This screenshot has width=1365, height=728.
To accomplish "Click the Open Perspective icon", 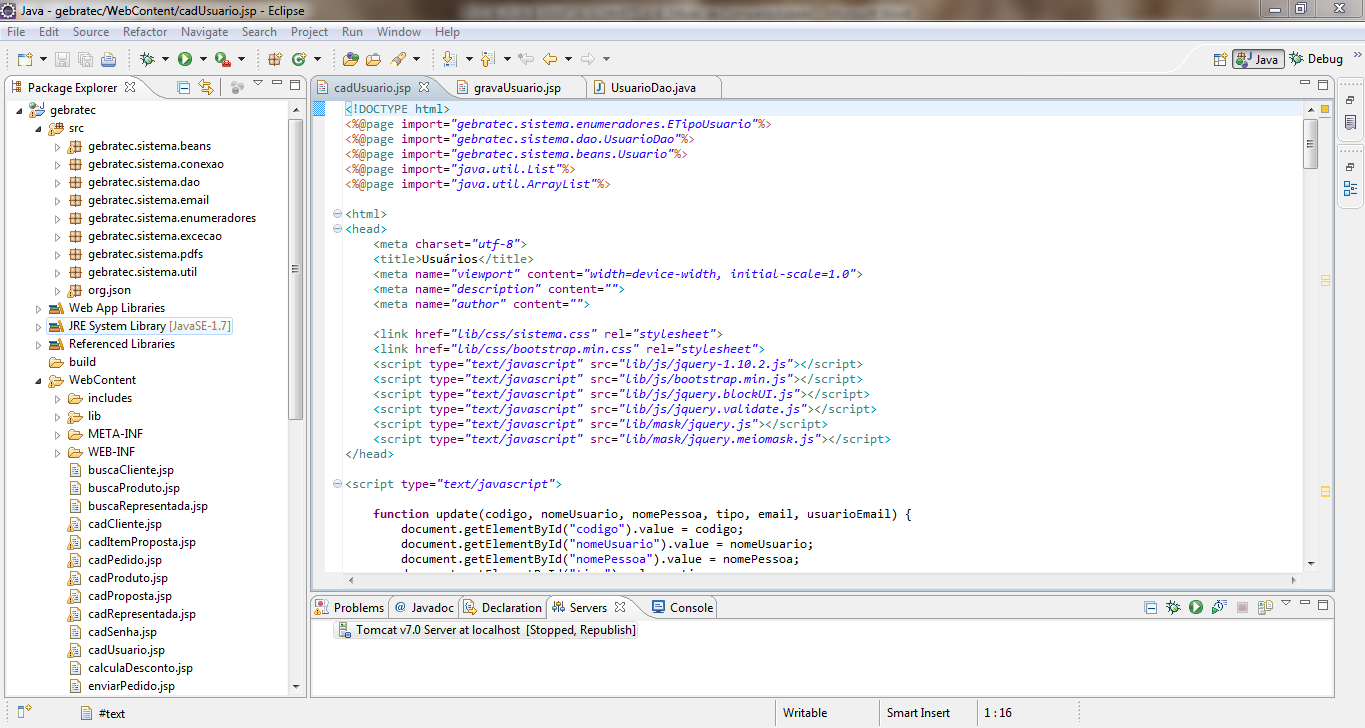I will click(1220, 59).
